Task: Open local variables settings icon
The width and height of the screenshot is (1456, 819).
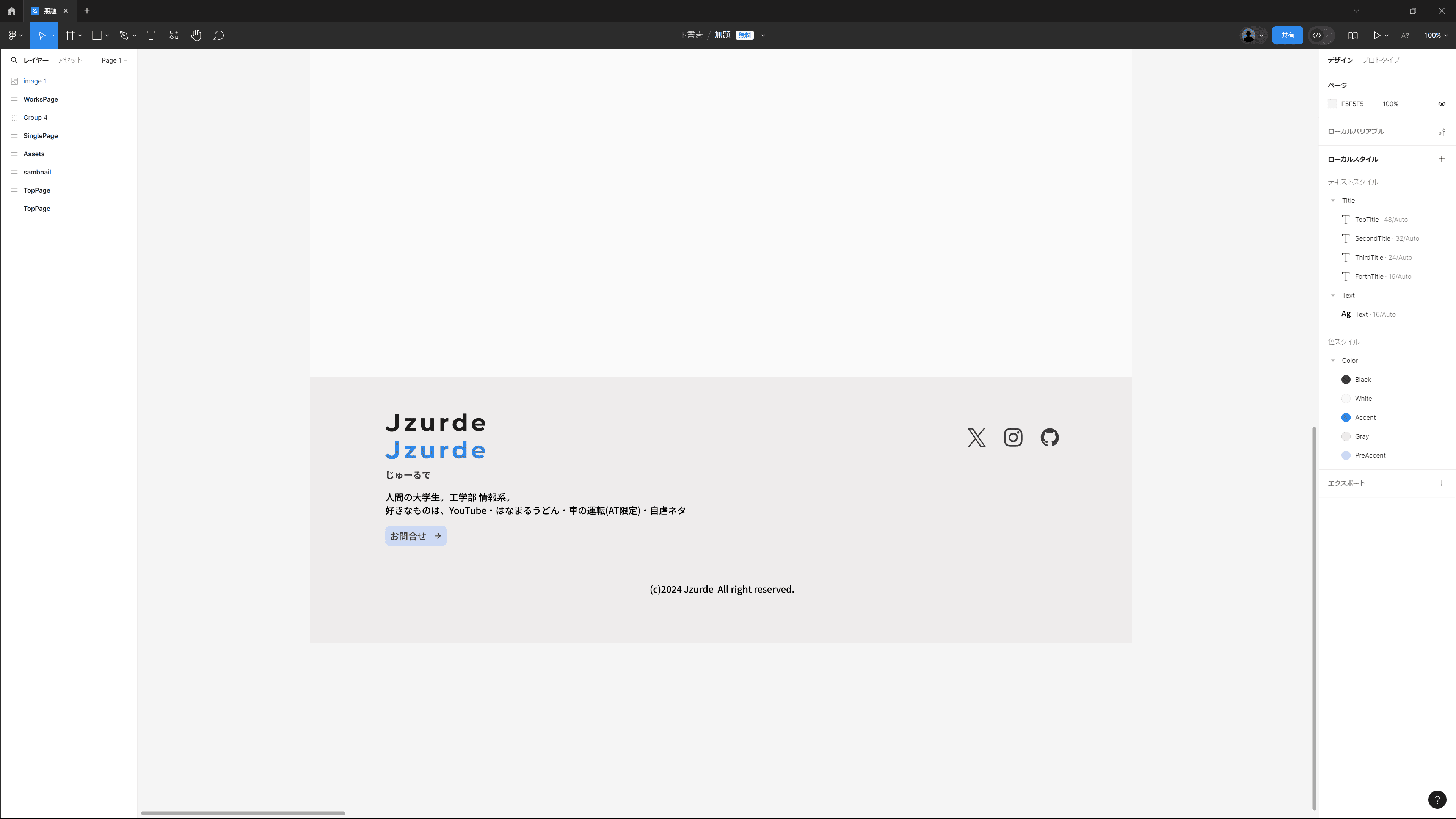Action: coord(1441,132)
